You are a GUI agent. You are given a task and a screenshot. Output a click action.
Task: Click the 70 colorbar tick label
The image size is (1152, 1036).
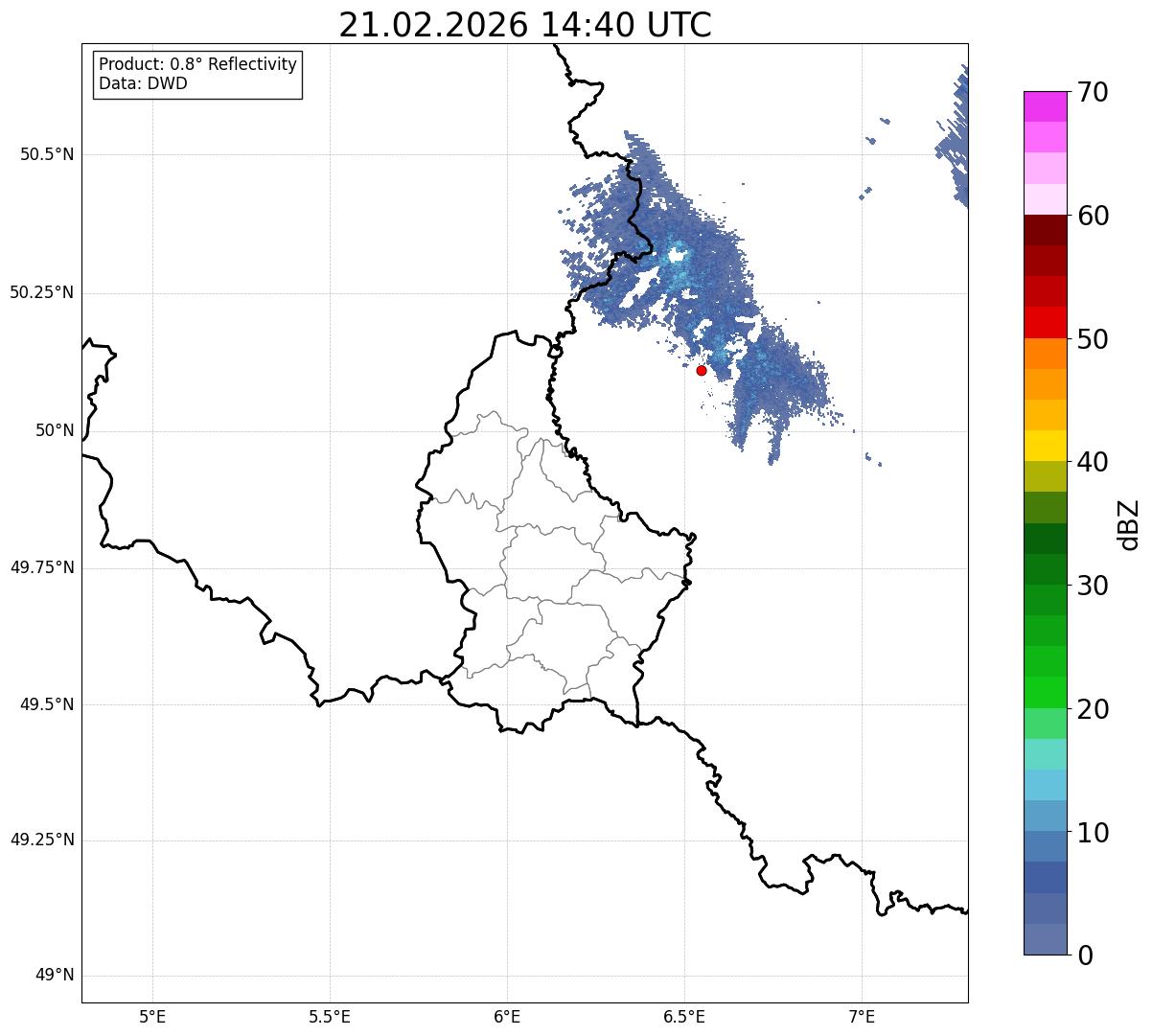pos(1092,92)
